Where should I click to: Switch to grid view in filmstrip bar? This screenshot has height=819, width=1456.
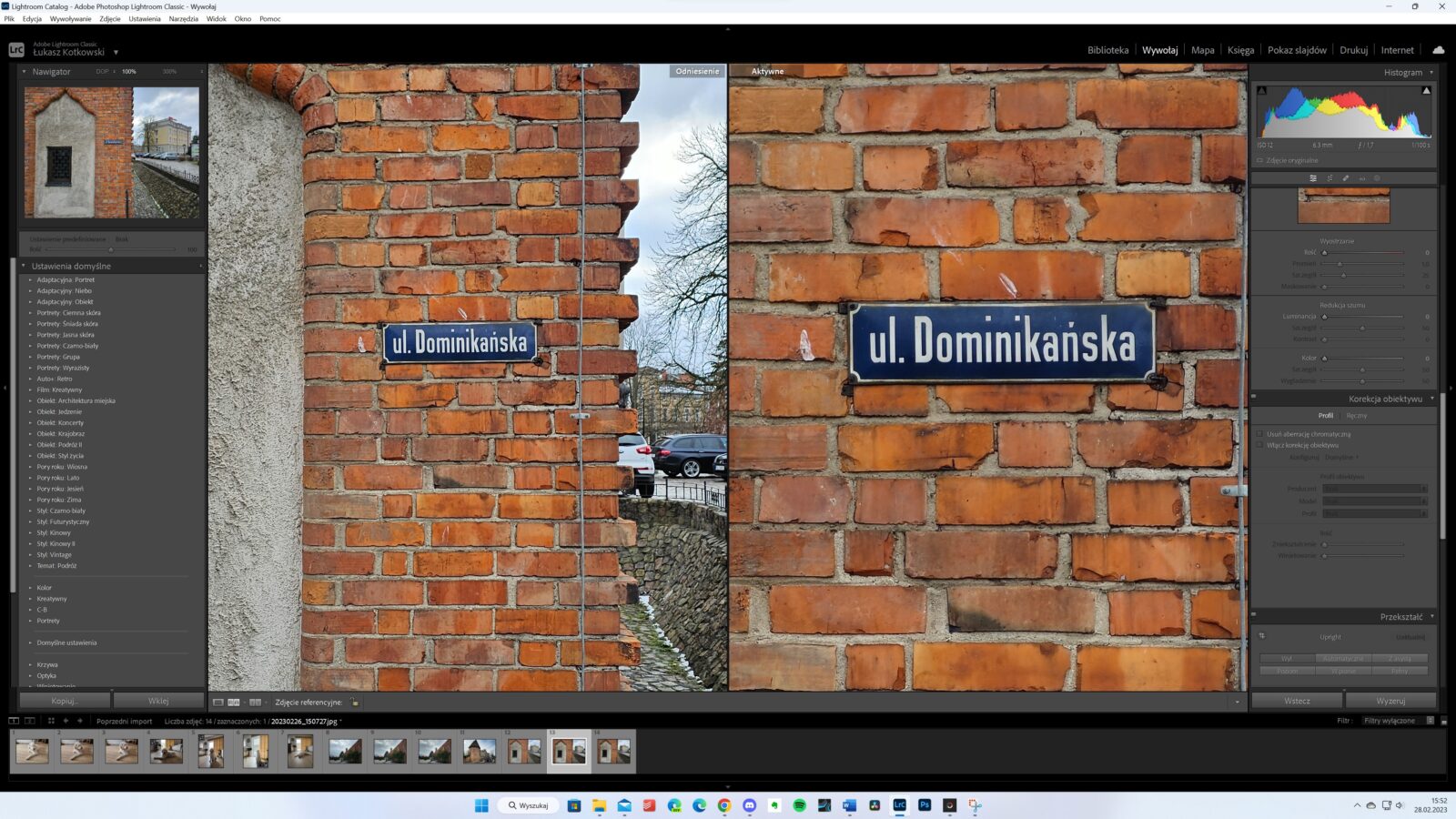click(x=51, y=721)
